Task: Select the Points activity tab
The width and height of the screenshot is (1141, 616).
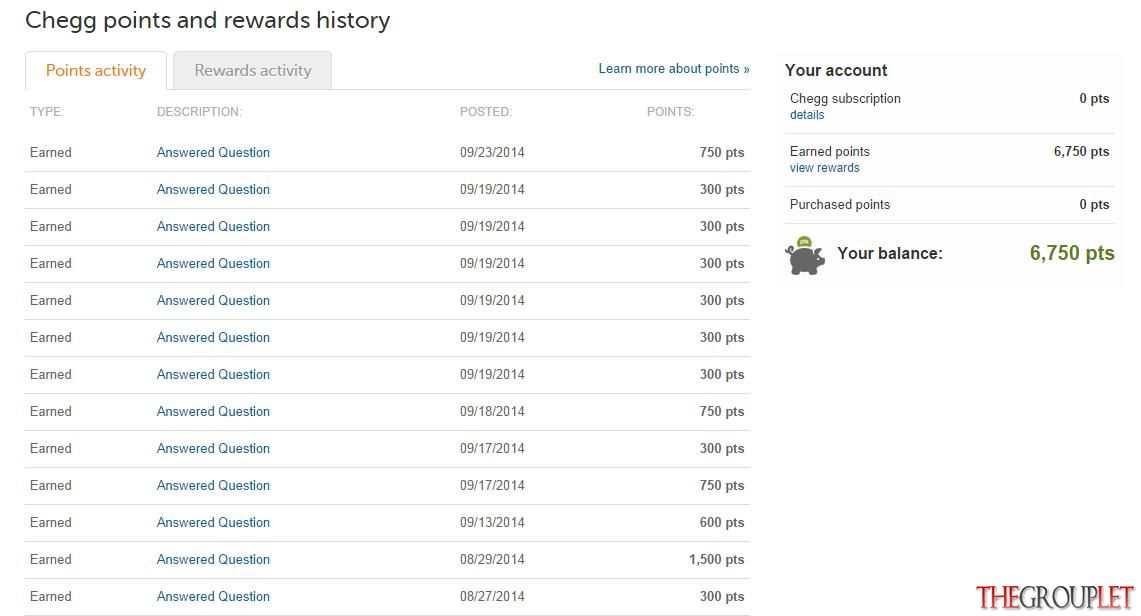Action: (x=95, y=71)
